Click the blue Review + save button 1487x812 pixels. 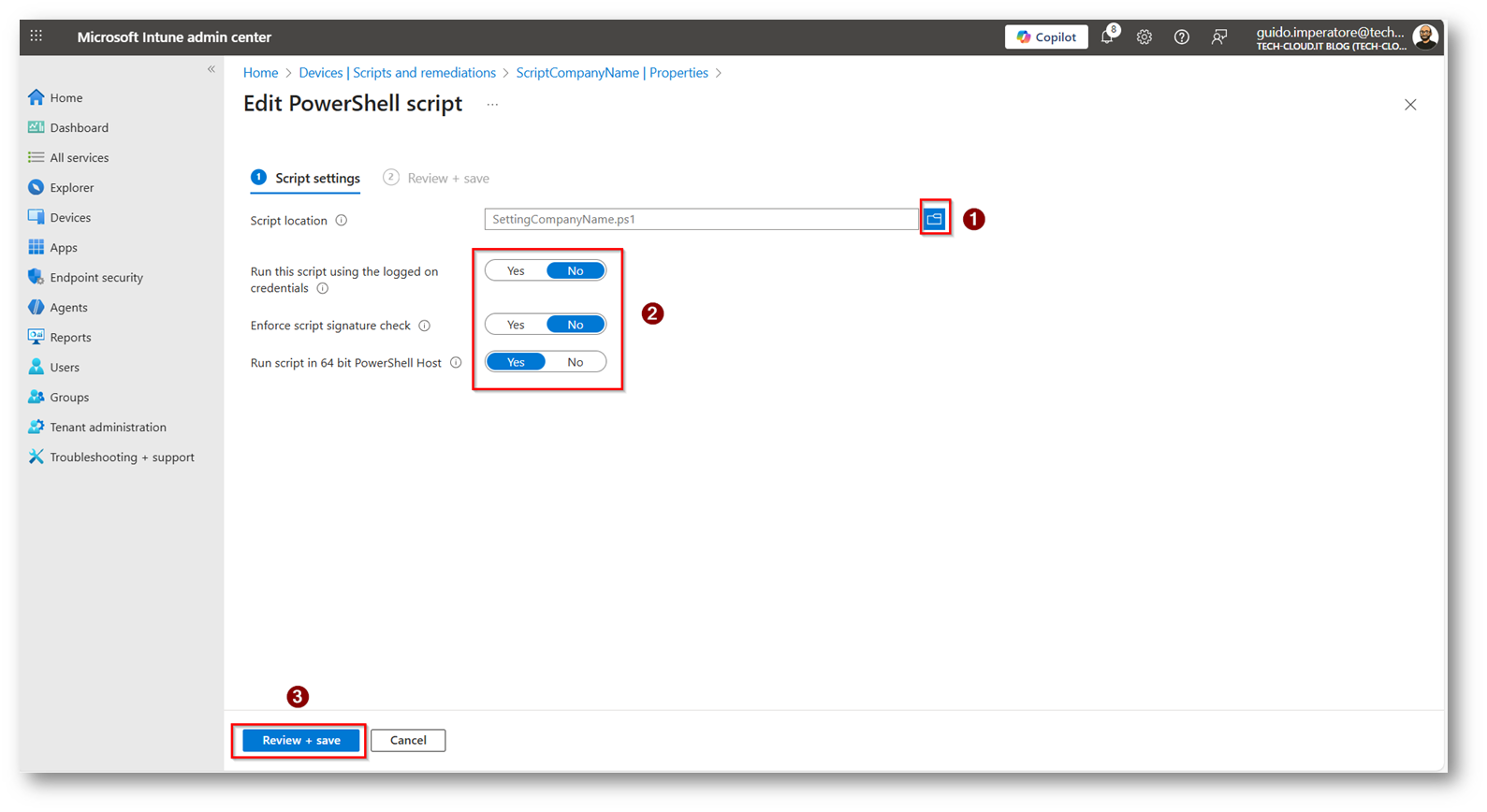click(x=300, y=740)
